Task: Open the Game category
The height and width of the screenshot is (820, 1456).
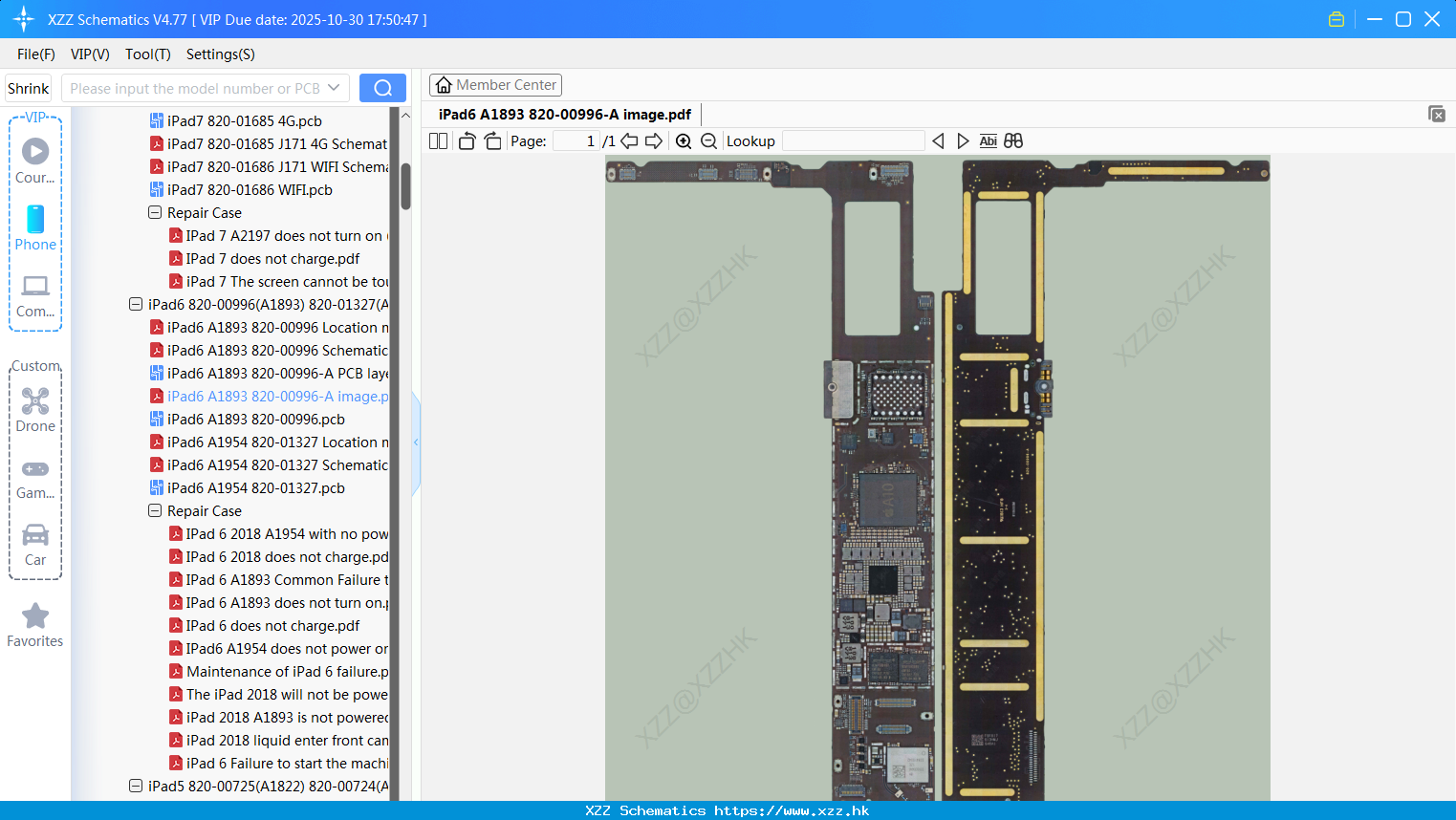Action: pyautogui.click(x=35, y=480)
